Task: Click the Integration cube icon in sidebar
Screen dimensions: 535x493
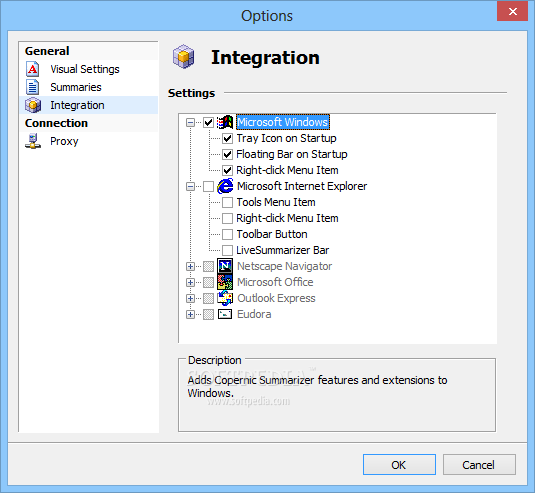Action: coord(33,105)
